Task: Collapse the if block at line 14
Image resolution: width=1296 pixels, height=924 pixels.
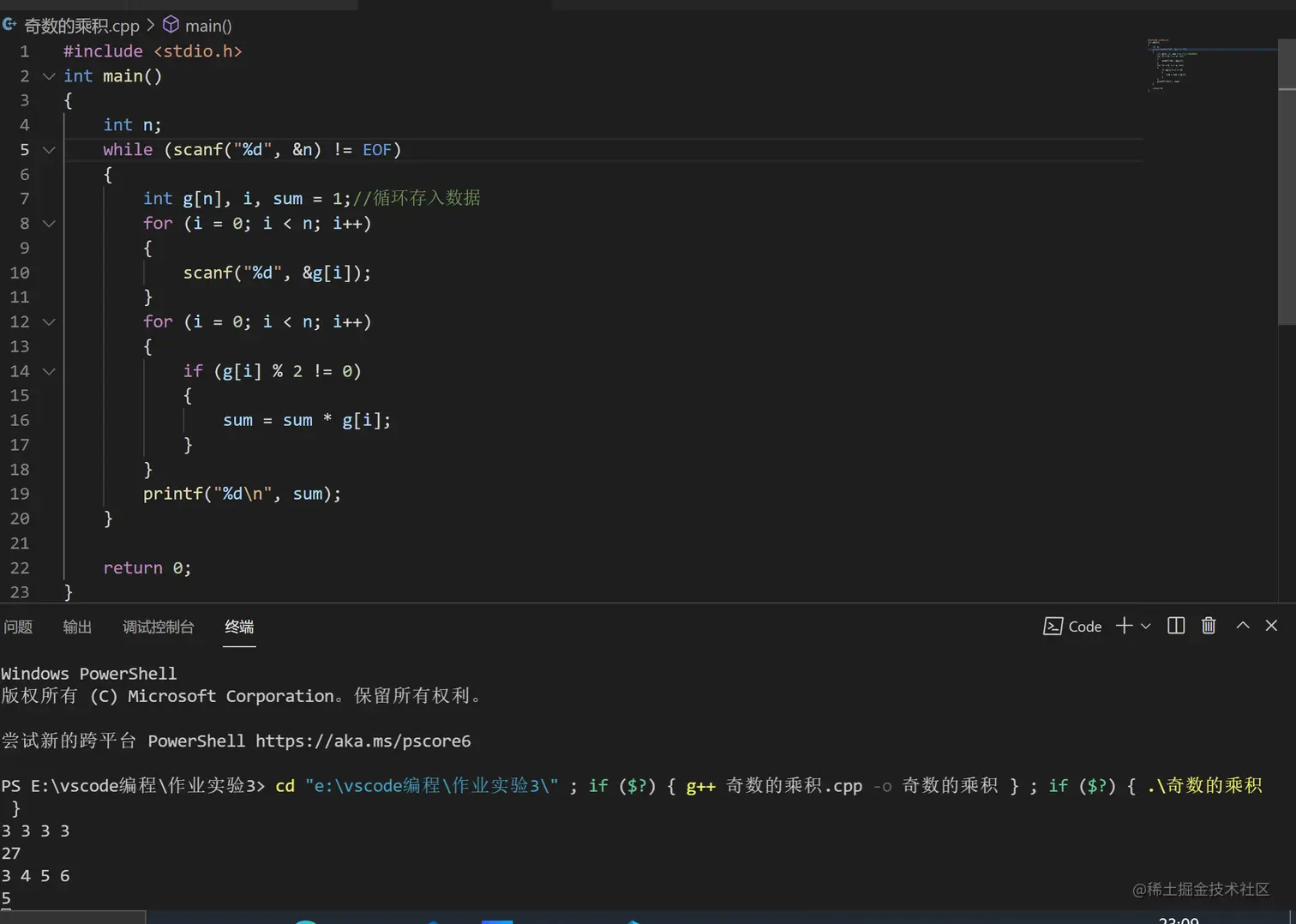Action: pyautogui.click(x=49, y=372)
